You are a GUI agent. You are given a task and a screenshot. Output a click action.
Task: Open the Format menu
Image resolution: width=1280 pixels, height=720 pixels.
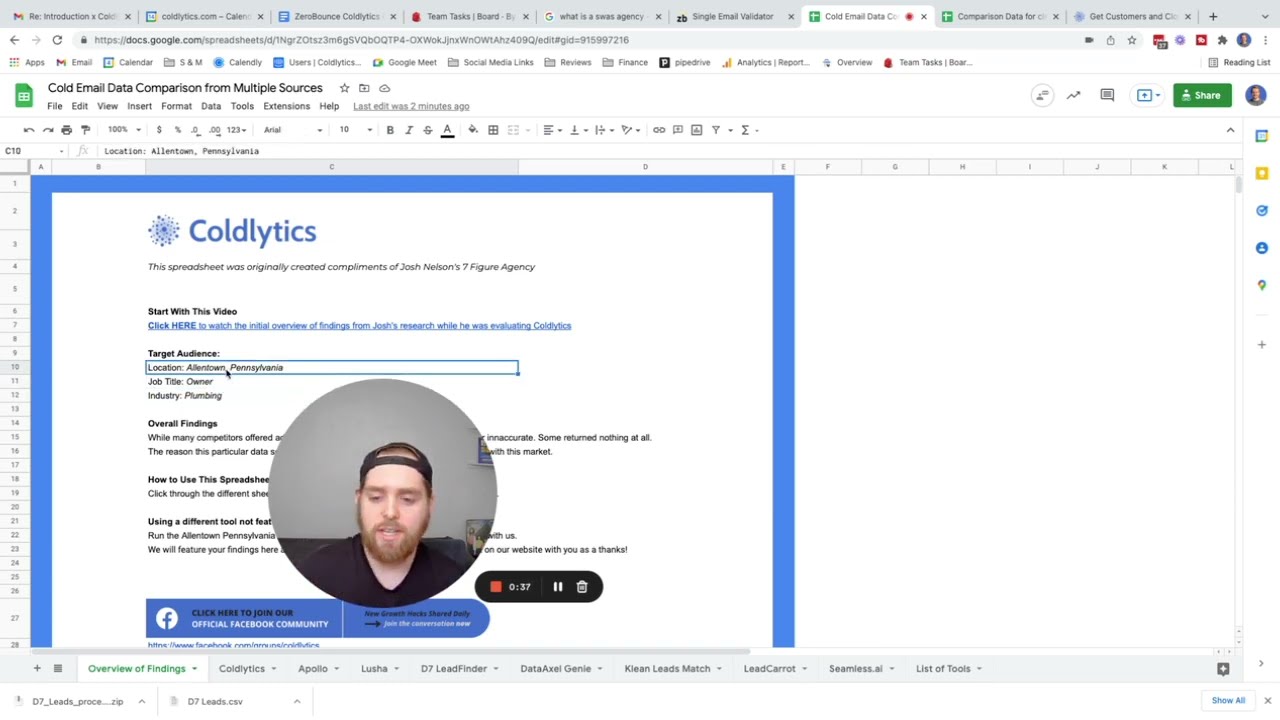176,106
